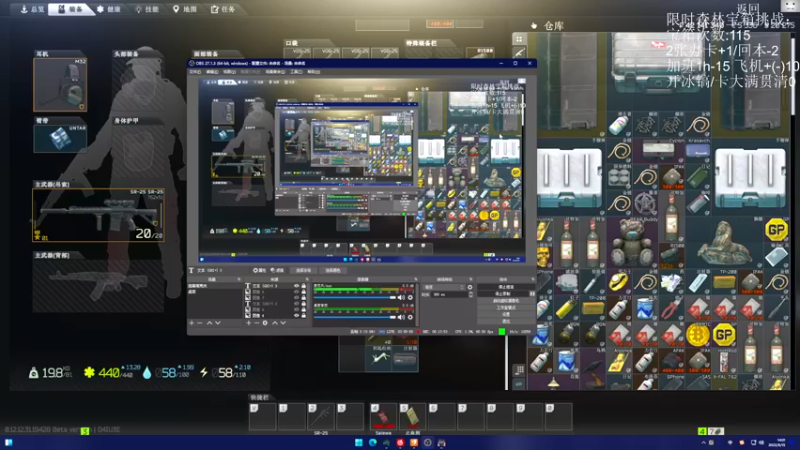Click the Salewa in quick slot 4

(x=384, y=417)
